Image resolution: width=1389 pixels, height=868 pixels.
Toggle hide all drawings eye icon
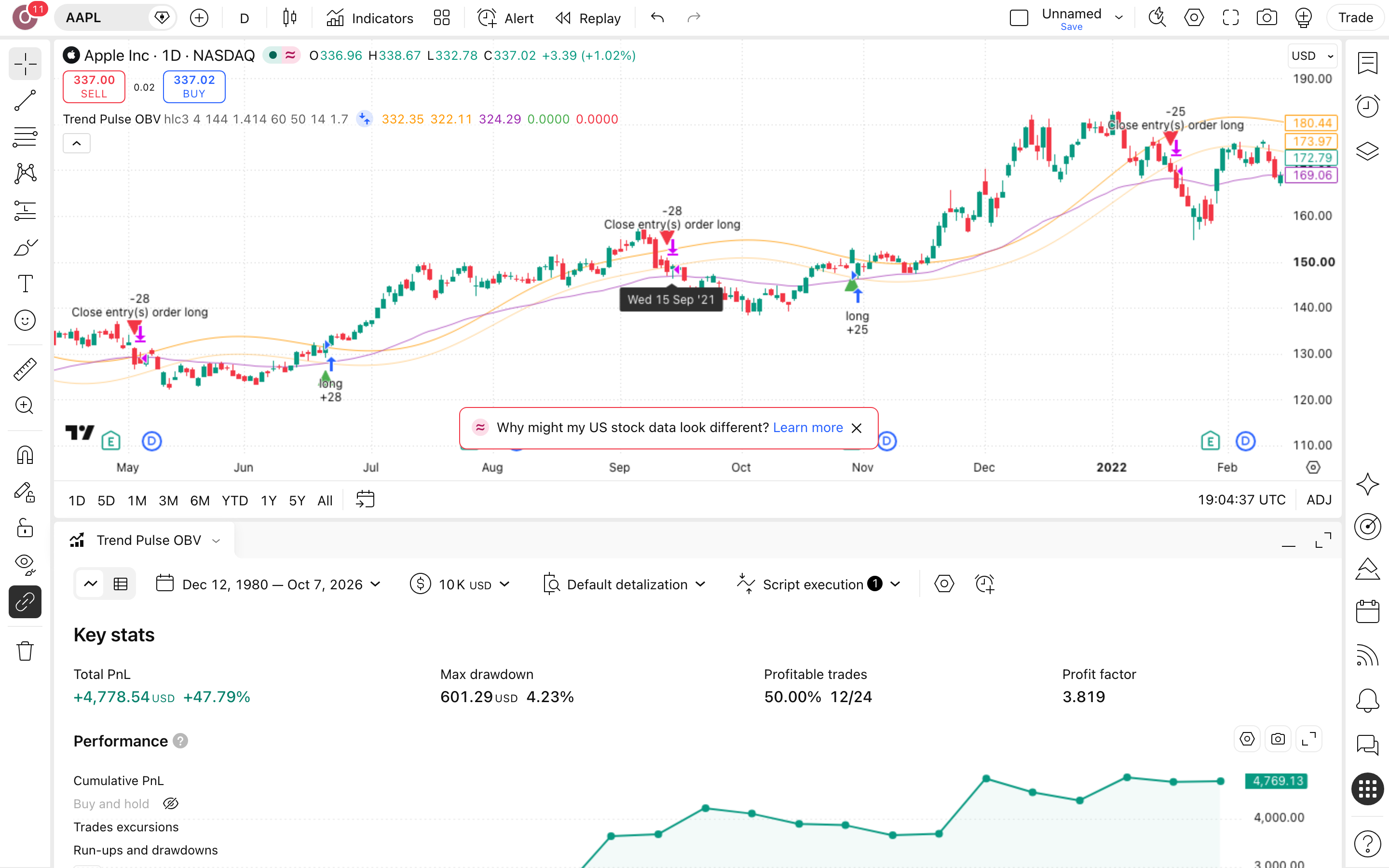coord(25,565)
